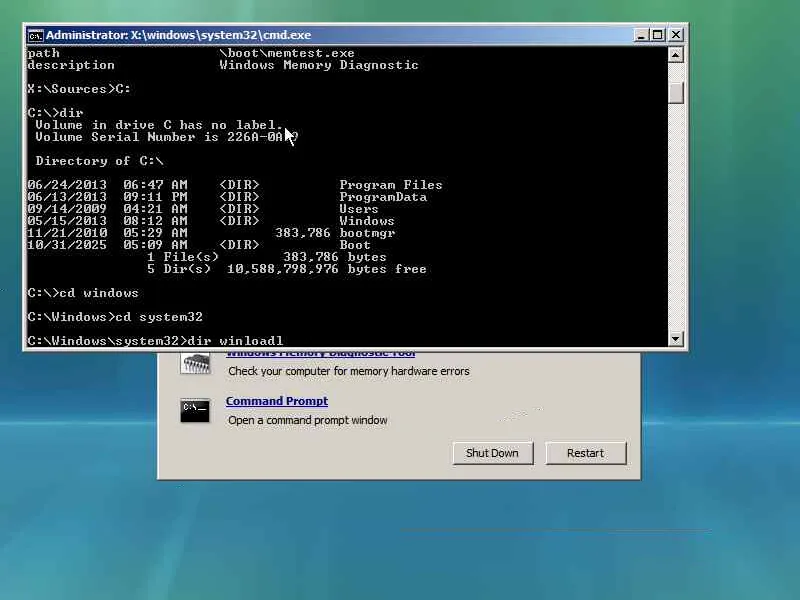800x600 pixels.
Task: Click the '10,588,798,976 bytes free' text
Action: click(327, 269)
